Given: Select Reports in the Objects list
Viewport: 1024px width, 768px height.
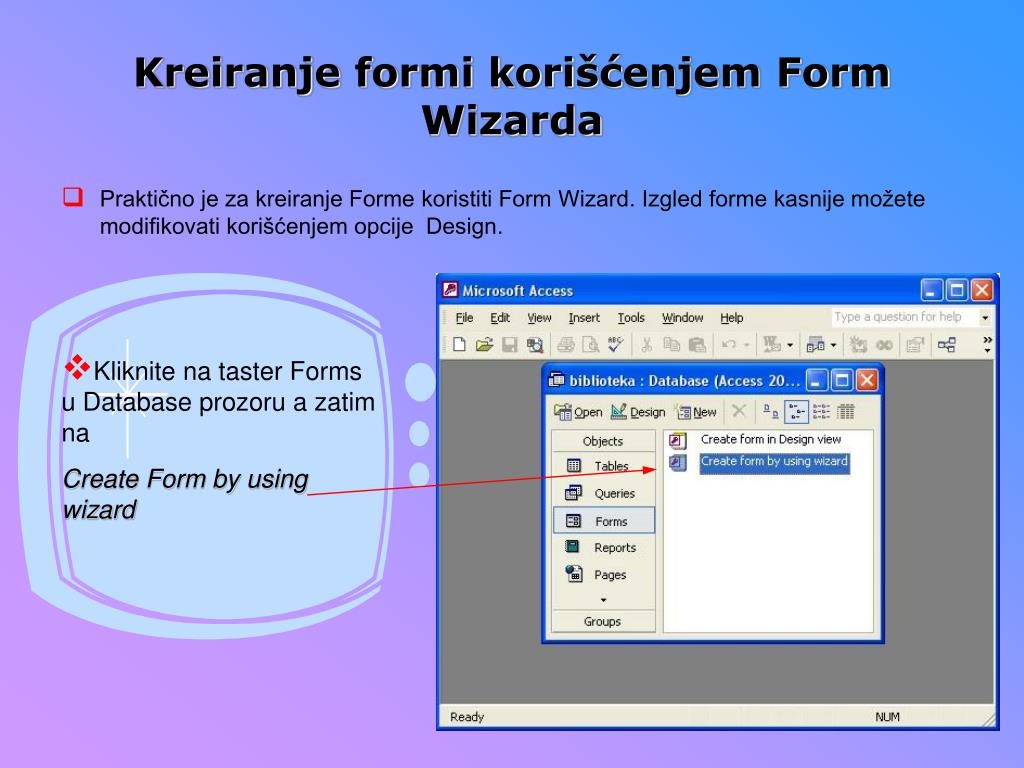Looking at the screenshot, I should pyautogui.click(x=603, y=547).
